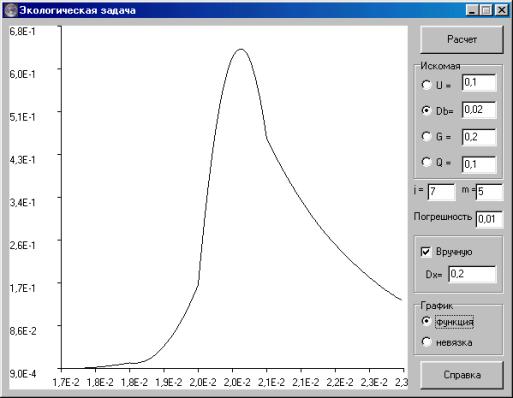This screenshot has width=513, height=398.
Task: Switch graph to невязка
Action: coord(426,342)
